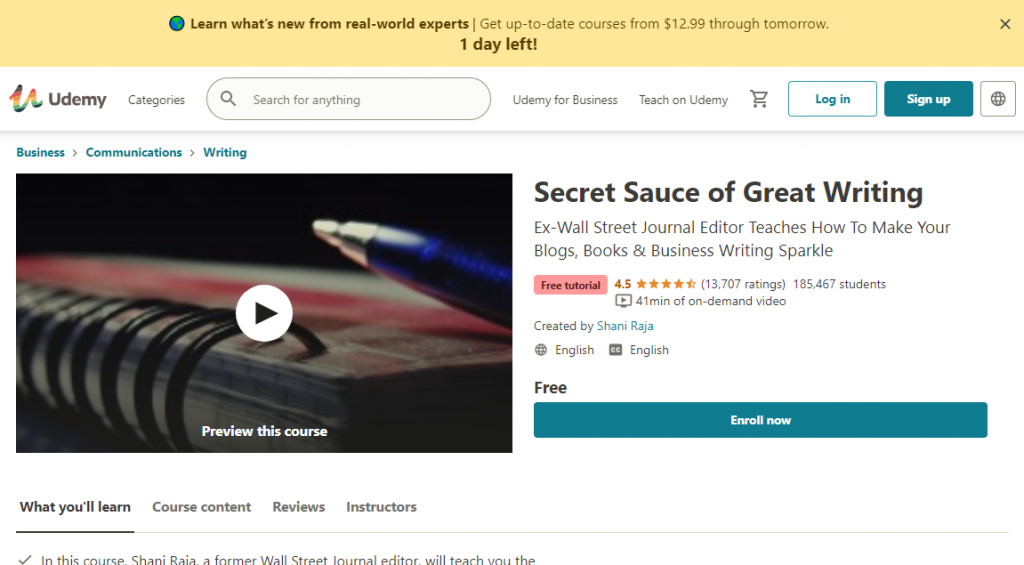Viewport: 1024px width, 565px height.
Task: Open the language selector globe
Action: tap(998, 99)
